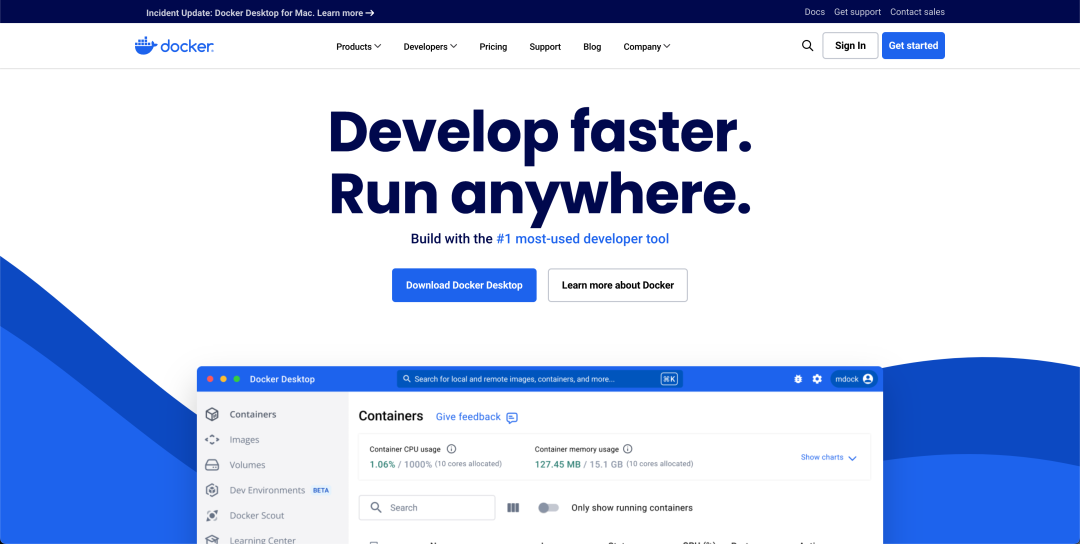Click the mdock user avatar icon
This screenshot has width=1080, height=544.
[x=867, y=379]
